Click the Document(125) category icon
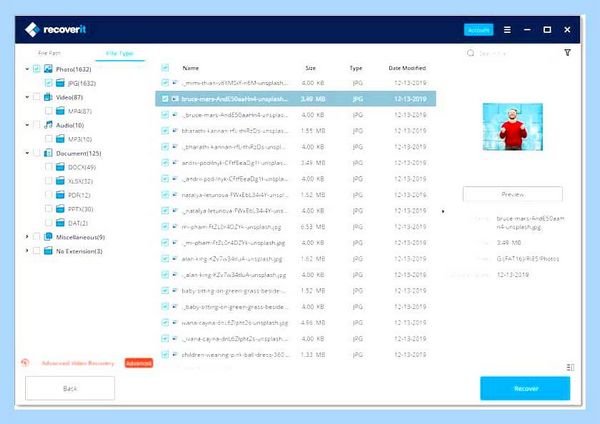 coord(48,153)
